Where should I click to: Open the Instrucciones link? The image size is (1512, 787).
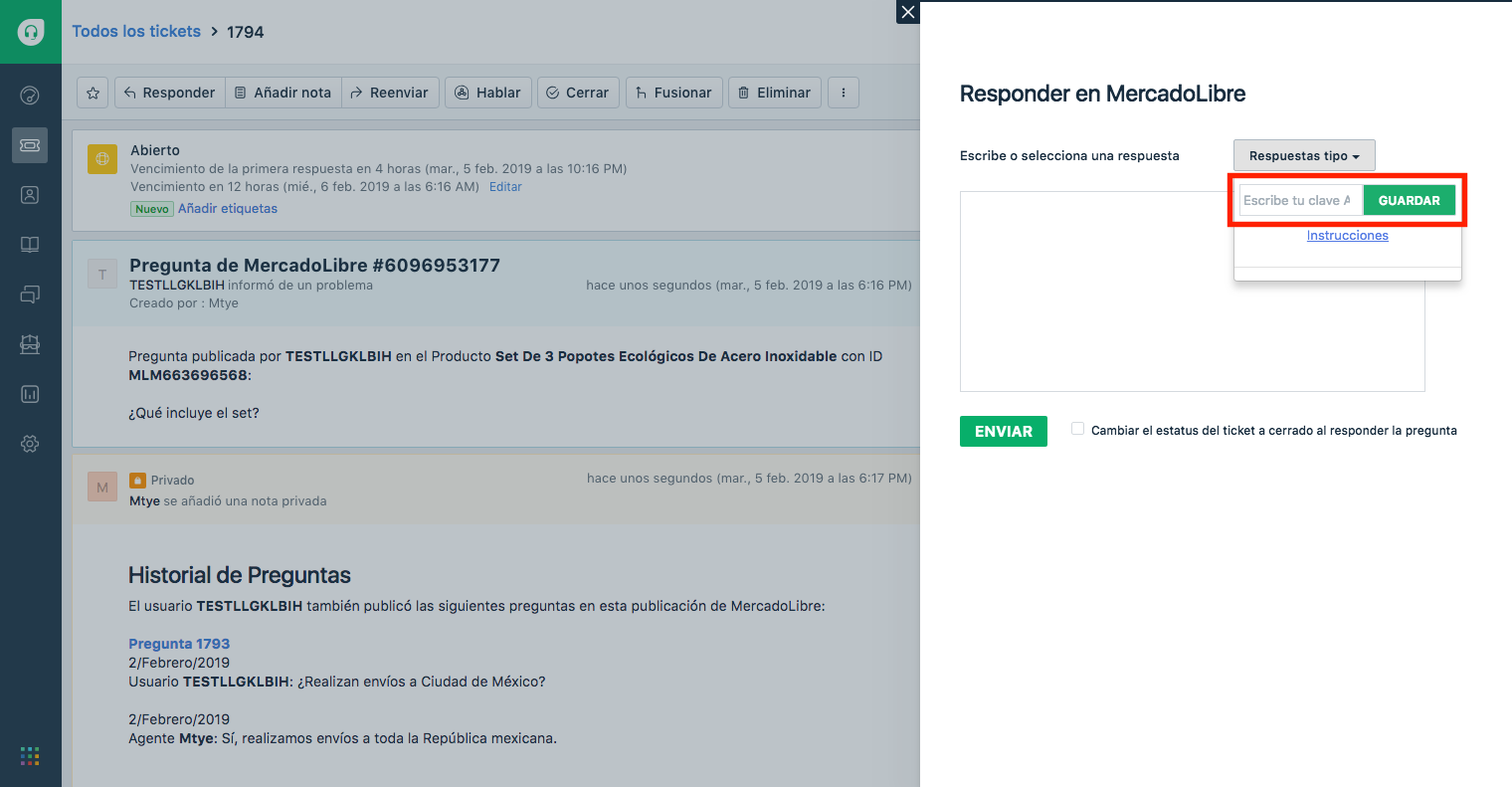tap(1347, 236)
